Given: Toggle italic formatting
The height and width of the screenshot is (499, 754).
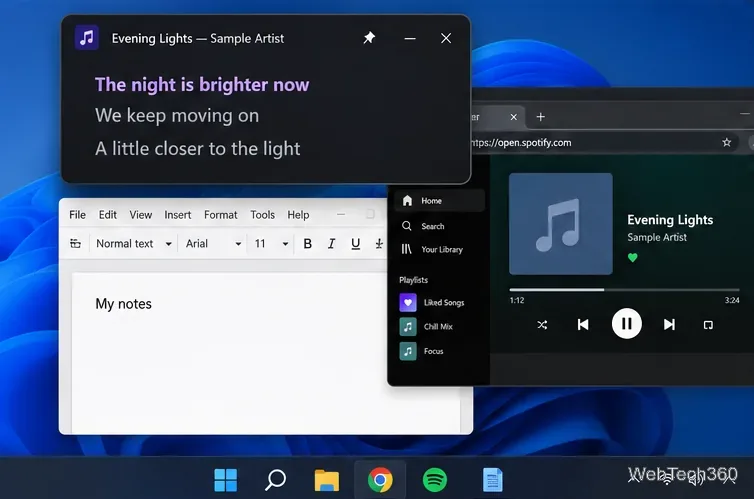Looking at the screenshot, I should (331, 244).
